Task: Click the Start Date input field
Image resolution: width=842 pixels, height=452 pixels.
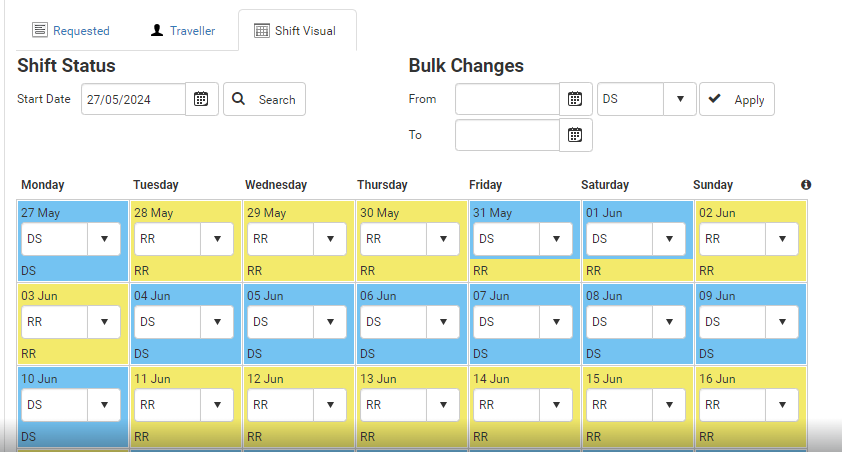Action: [134, 99]
